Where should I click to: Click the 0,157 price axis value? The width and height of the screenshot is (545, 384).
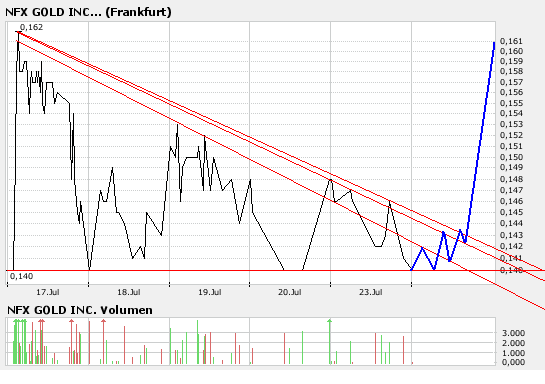pyautogui.click(x=511, y=82)
